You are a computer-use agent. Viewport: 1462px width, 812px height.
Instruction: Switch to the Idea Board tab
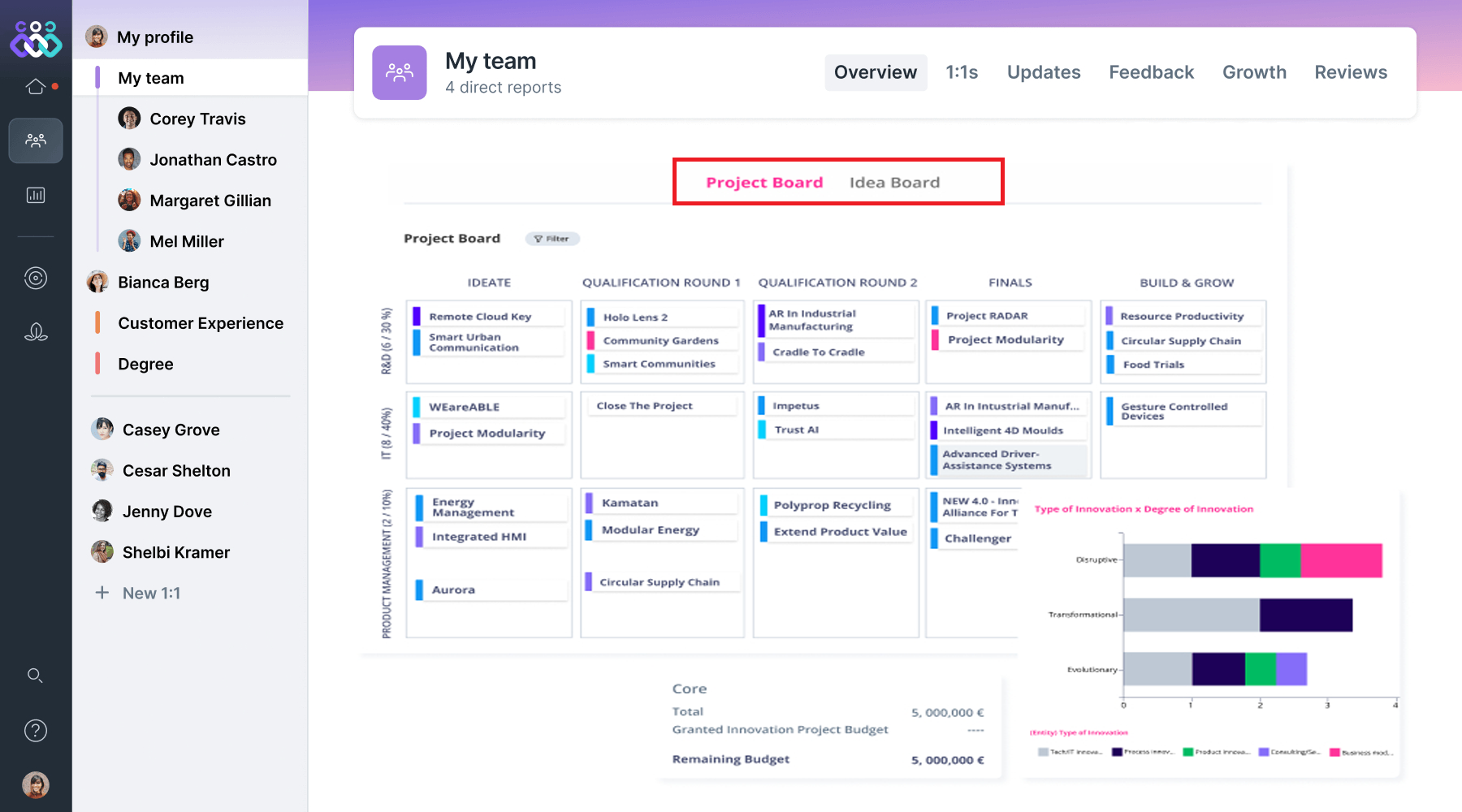[x=894, y=183]
